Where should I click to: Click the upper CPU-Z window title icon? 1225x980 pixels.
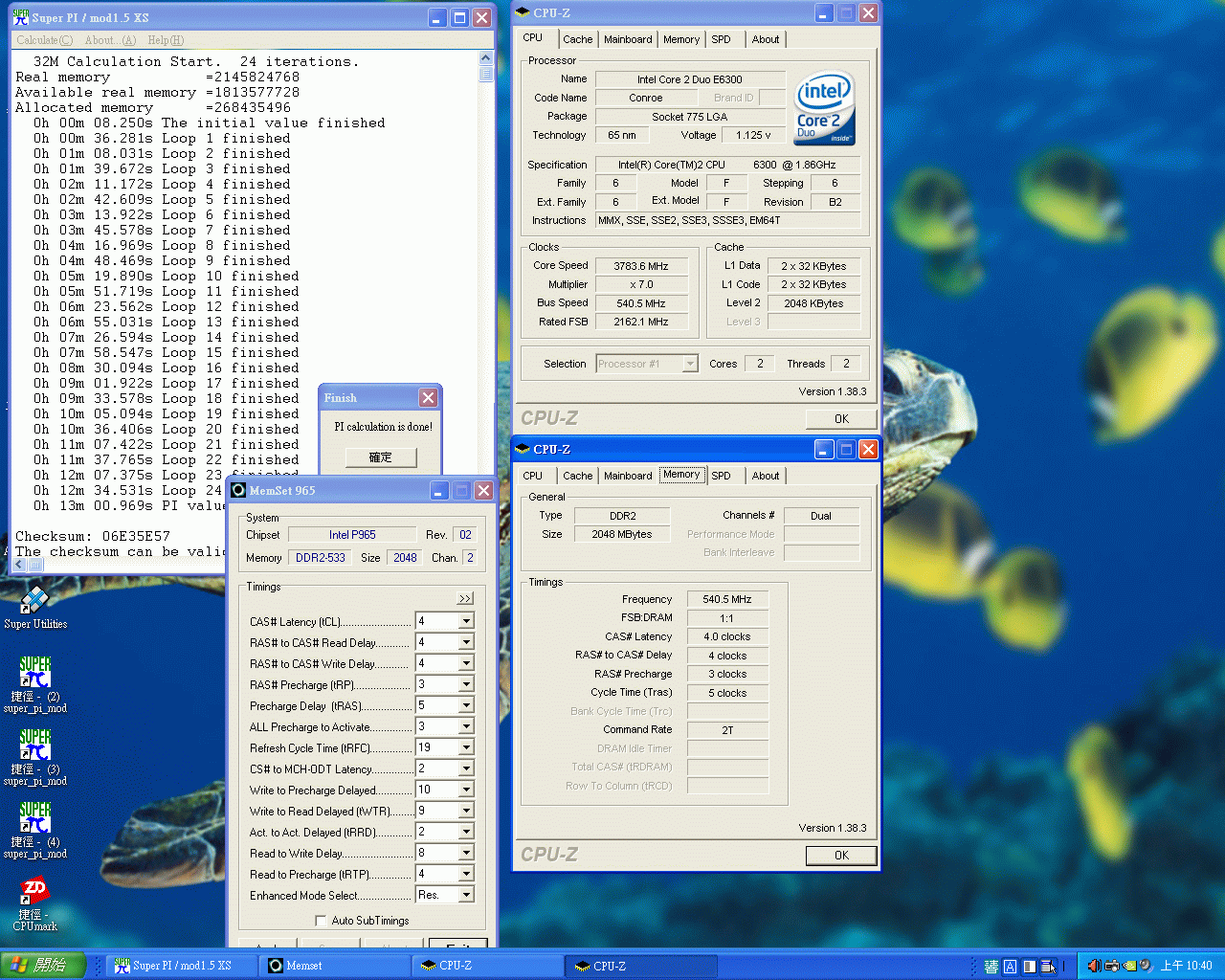pos(523,12)
